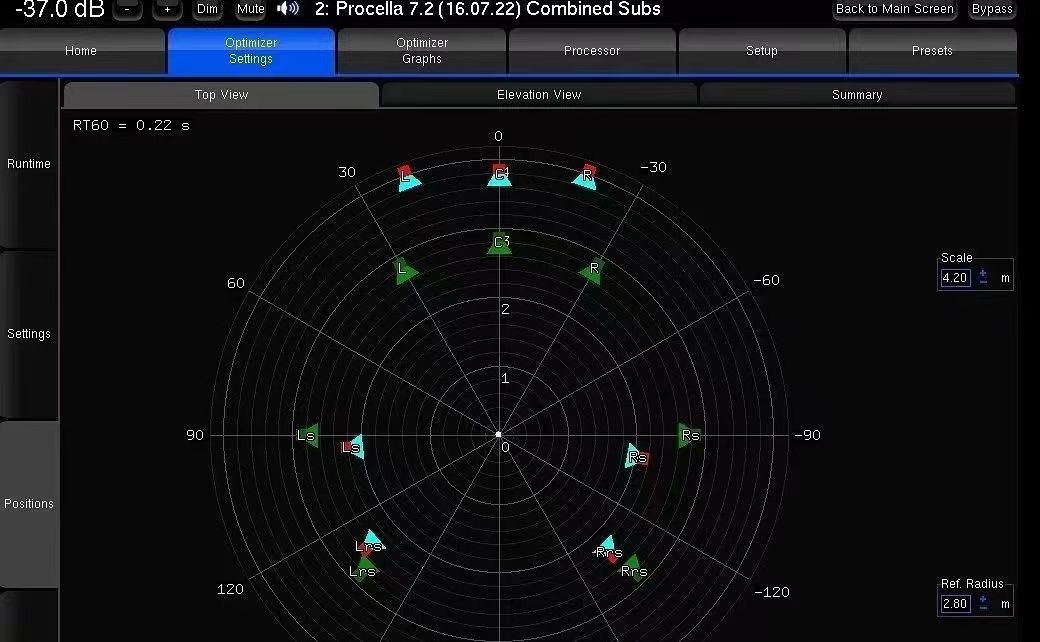Viewport: 1040px width, 642px height.
Task: Click the white microphone dot at plot center
Action: click(499, 435)
